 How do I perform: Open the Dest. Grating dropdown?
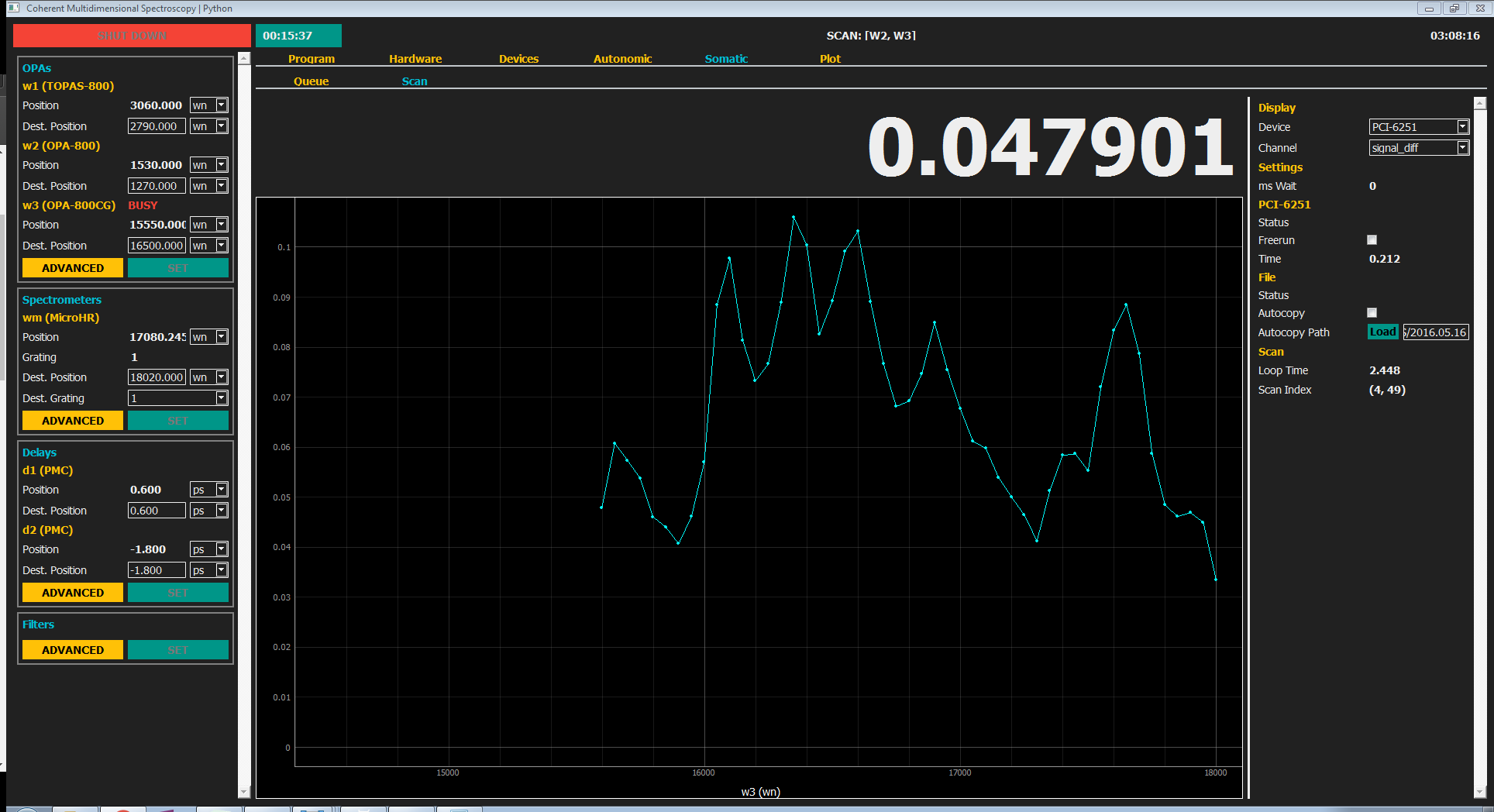click(222, 398)
